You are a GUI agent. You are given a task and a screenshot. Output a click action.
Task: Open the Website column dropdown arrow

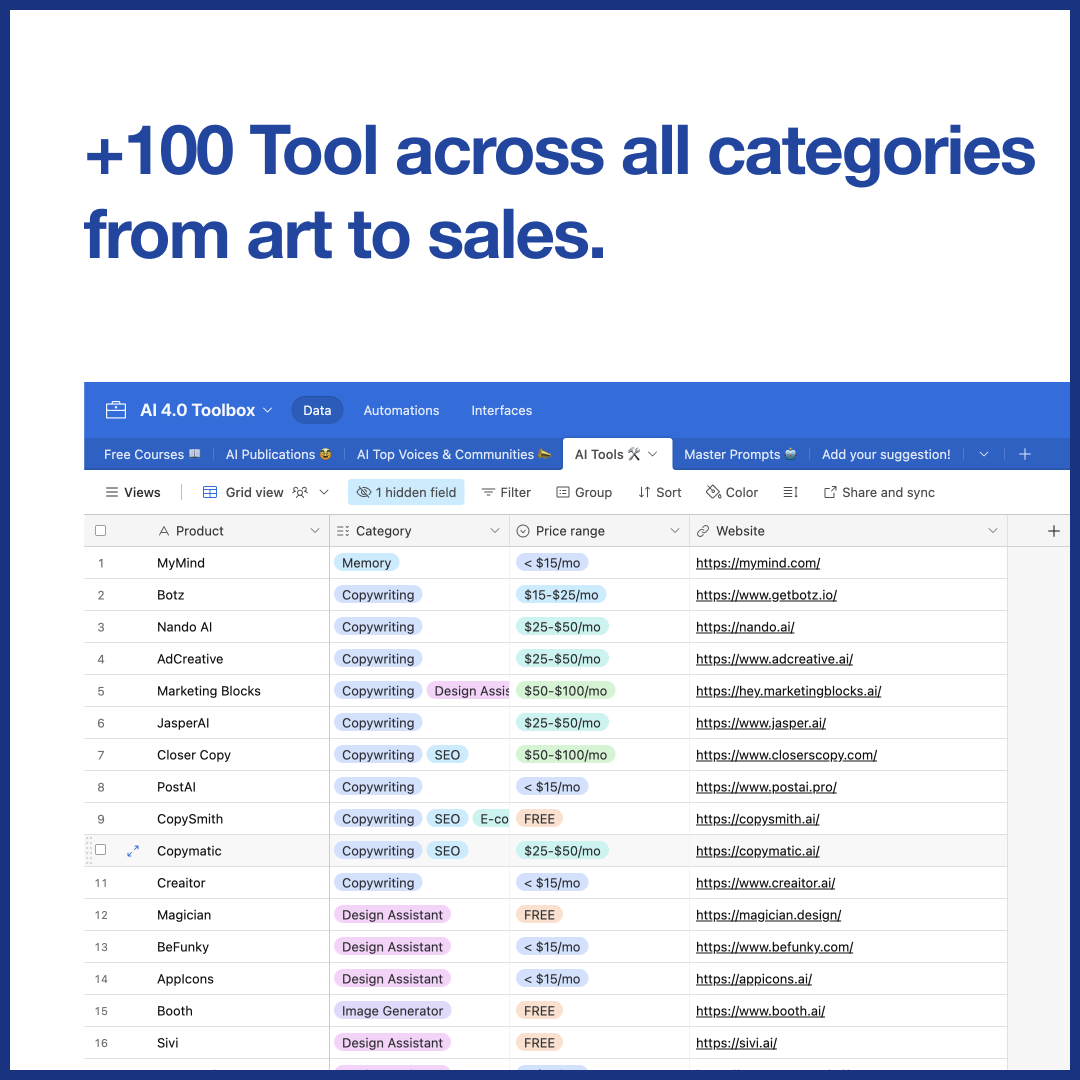(x=993, y=531)
